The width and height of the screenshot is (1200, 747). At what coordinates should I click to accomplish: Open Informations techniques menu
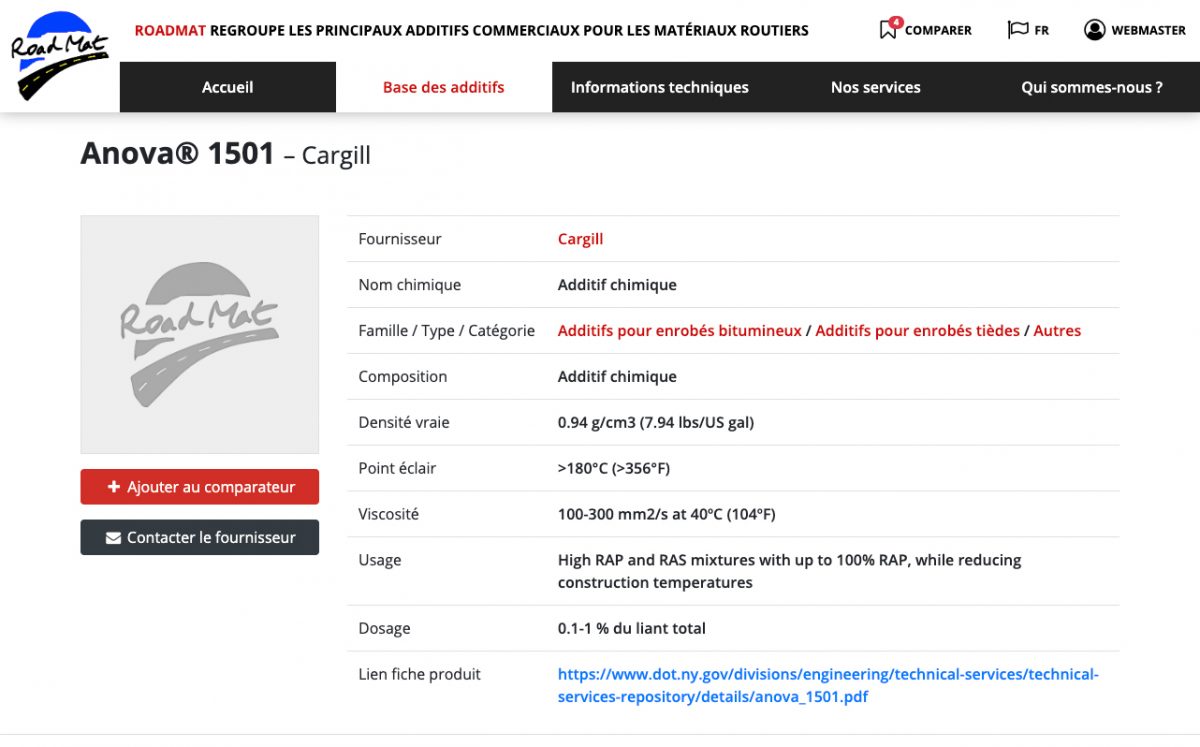click(659, 87)
